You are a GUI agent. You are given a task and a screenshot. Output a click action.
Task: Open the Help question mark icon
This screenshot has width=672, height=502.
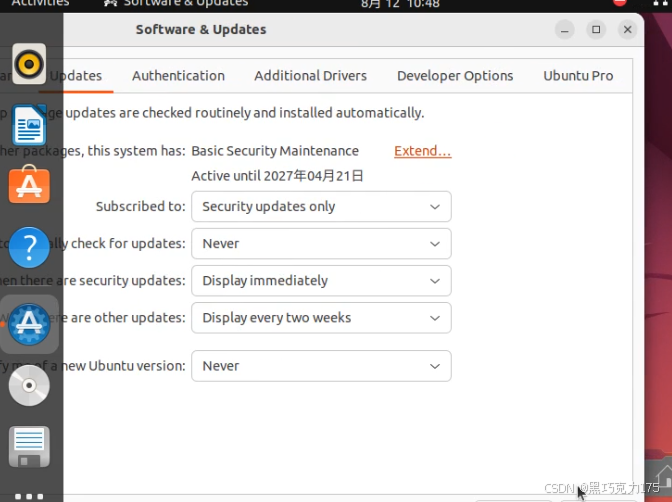point(29,247)
